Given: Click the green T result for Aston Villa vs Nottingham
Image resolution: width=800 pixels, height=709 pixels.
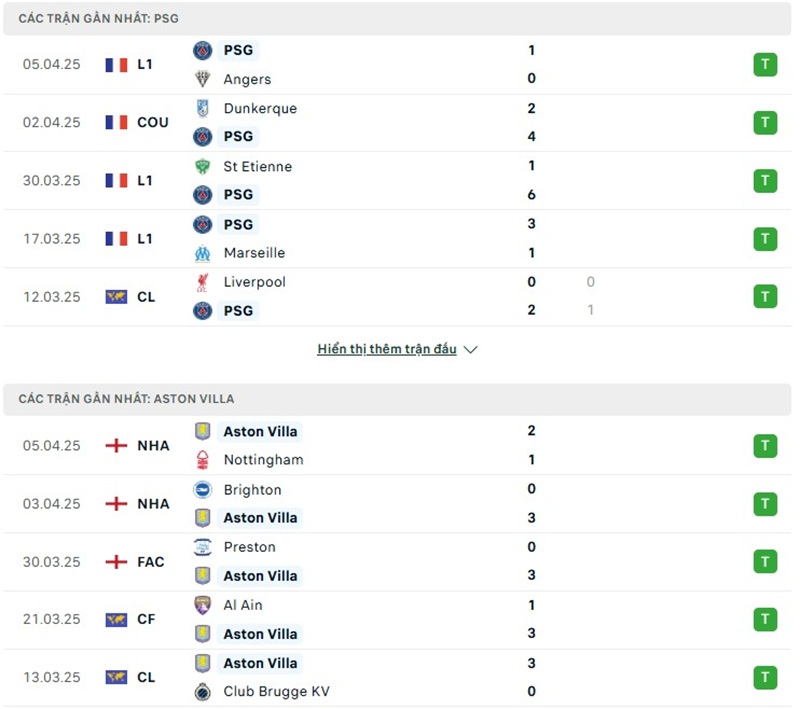Looking at the screenshot, I should click(765, 446).
